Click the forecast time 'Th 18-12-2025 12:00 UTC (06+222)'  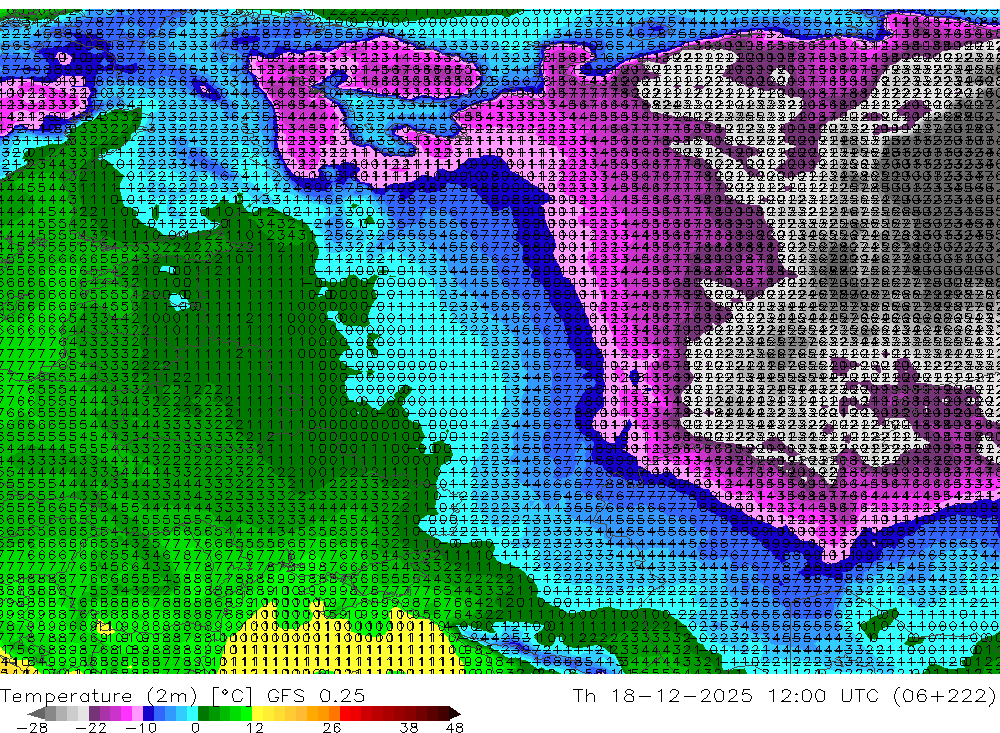click(x=784, y=695)
